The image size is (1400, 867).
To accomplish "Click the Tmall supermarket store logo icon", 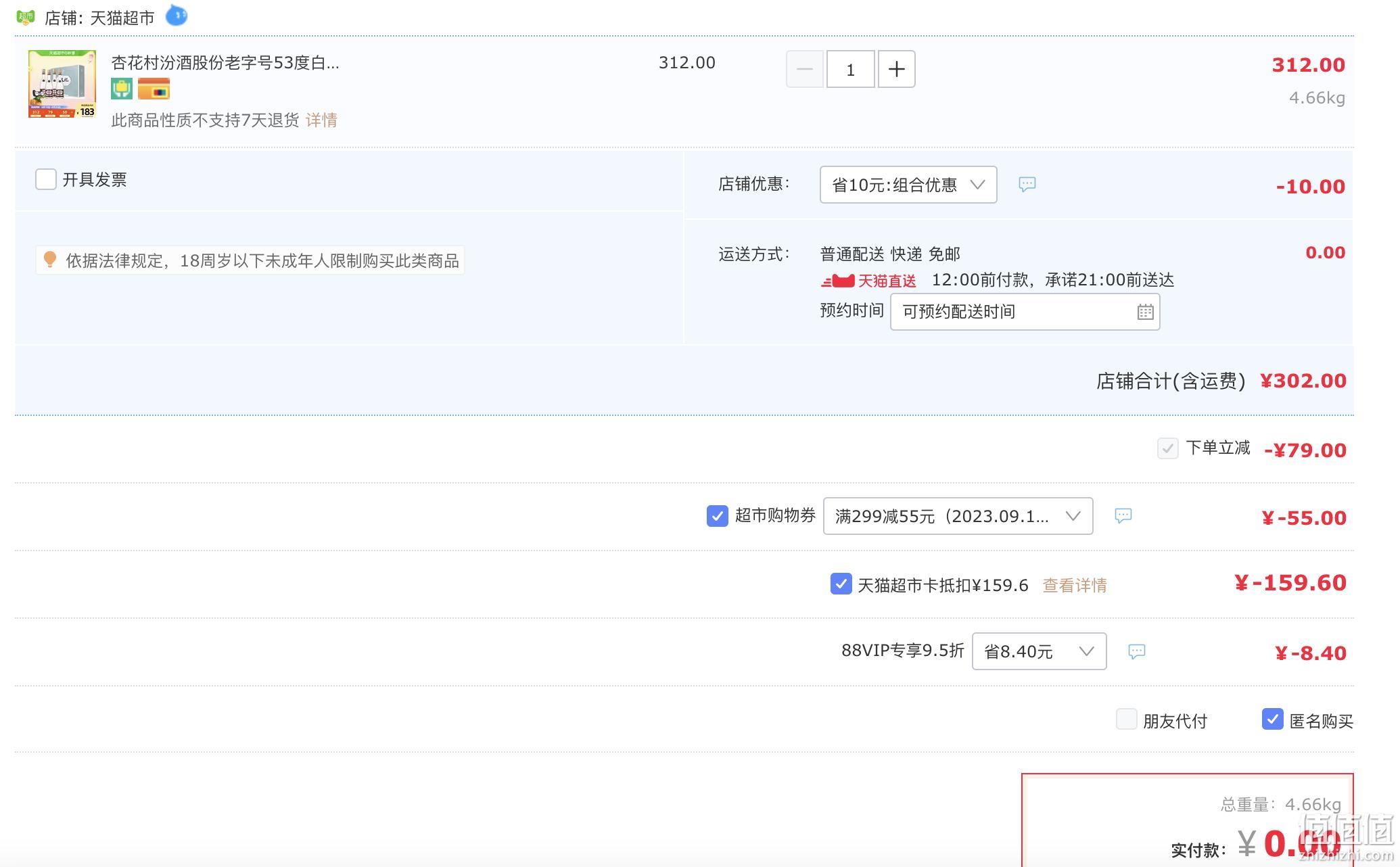I will click(x=26, y=17).
